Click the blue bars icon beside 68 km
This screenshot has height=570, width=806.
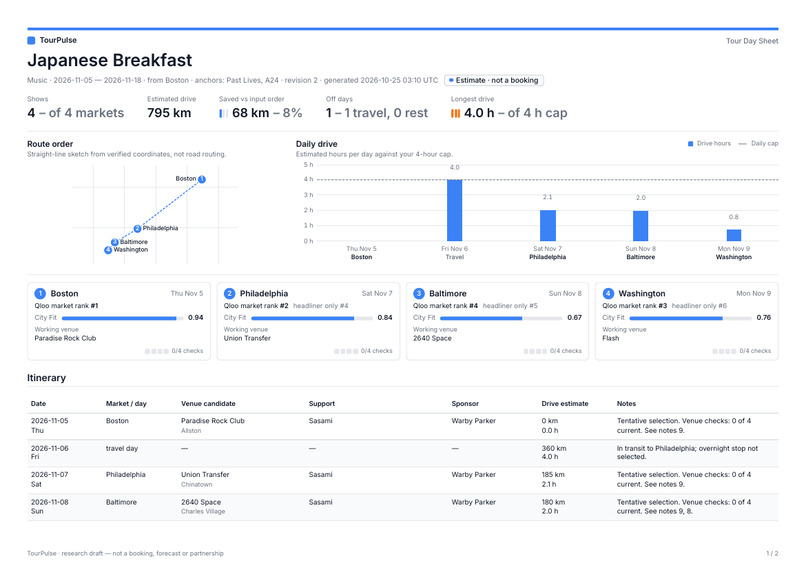pos(223,113)
